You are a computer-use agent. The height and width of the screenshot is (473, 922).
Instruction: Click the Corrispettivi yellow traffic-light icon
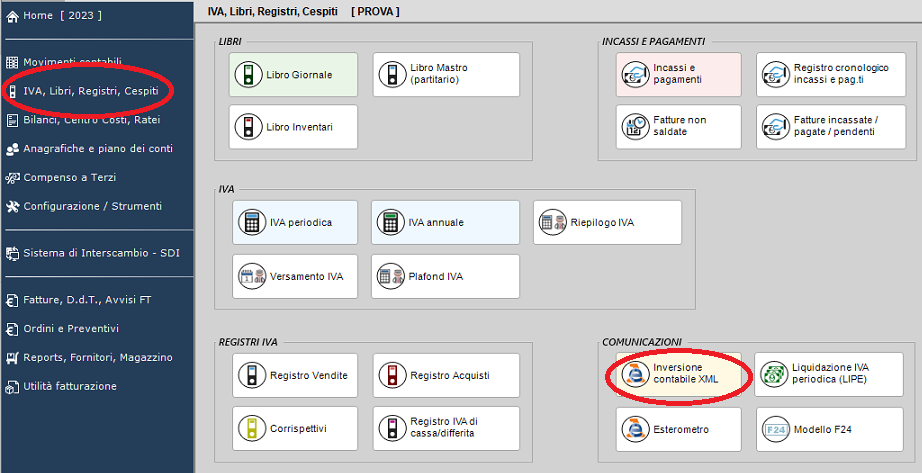point(249,429)
